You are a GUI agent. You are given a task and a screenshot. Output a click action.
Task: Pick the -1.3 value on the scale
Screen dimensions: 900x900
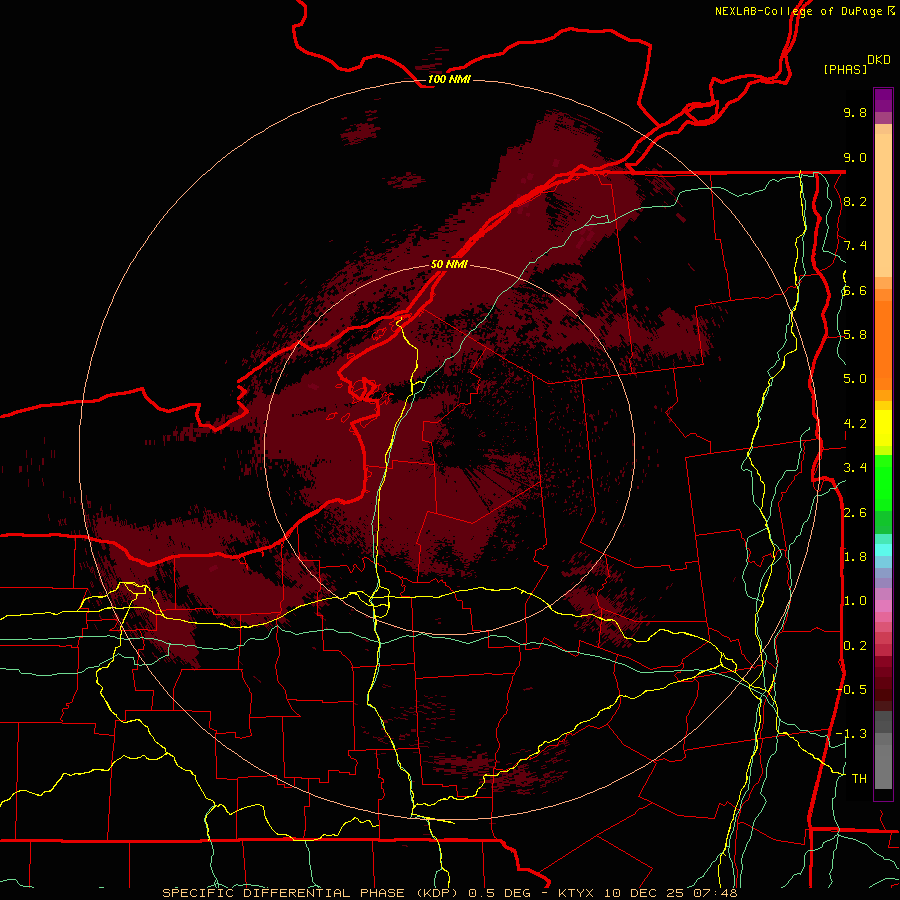[851, 734]
